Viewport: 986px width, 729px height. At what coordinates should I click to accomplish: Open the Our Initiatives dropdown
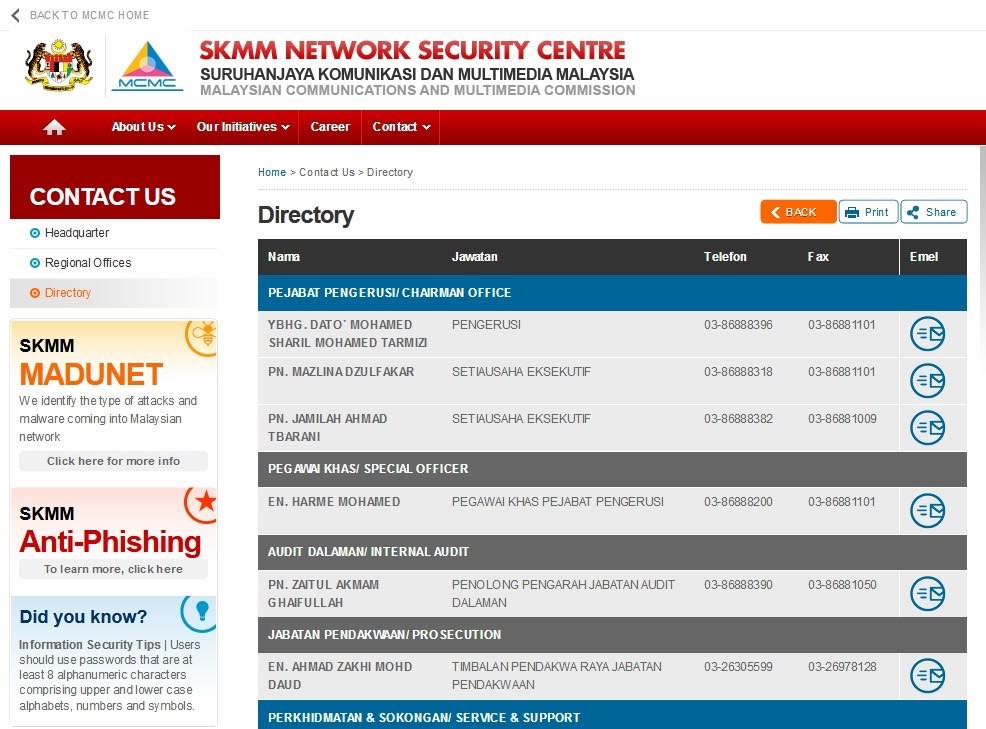[x=243, y=127]
